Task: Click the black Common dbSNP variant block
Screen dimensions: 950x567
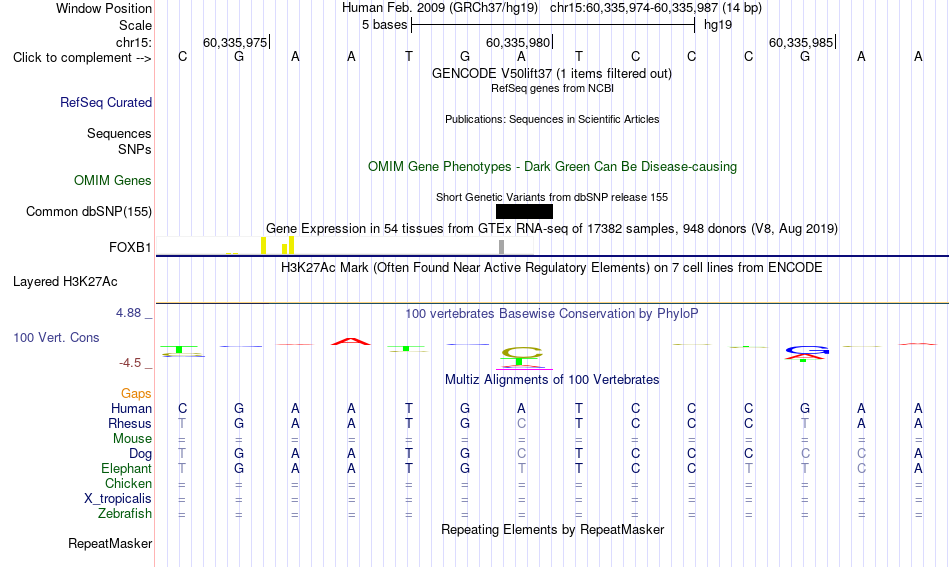Action: [524, 211]
